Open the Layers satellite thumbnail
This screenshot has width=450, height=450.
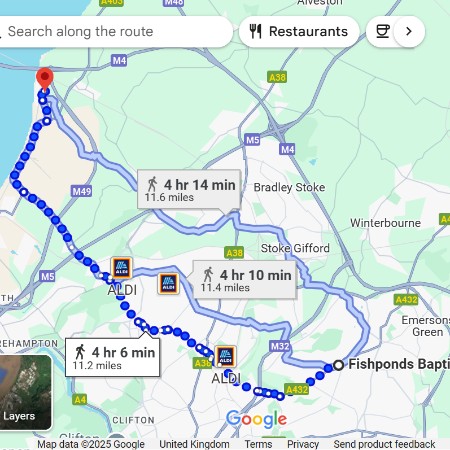coord(26,392)
